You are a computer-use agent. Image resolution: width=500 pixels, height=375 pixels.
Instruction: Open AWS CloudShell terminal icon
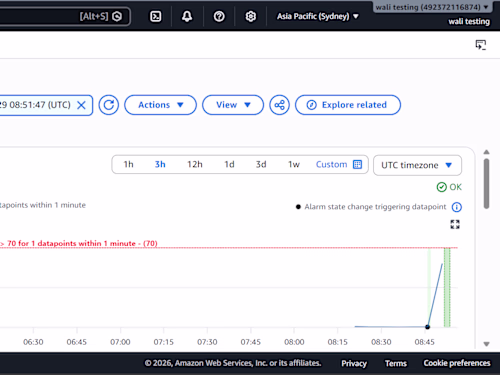[x=156, y=16]
